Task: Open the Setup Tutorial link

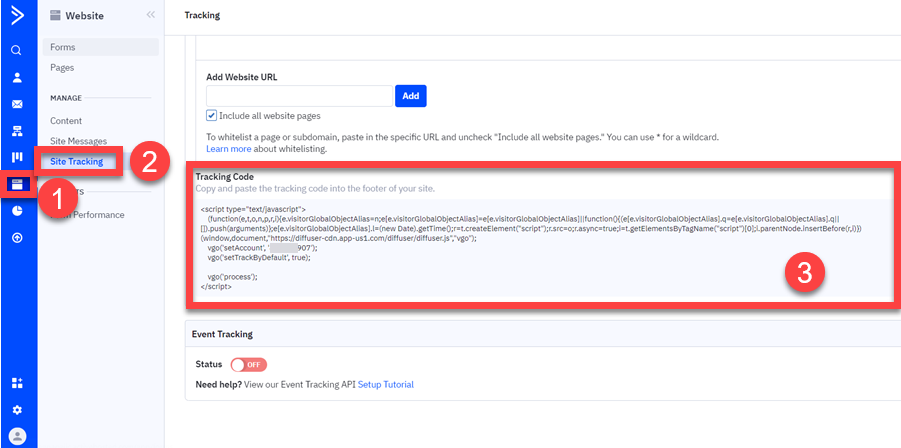Action: (x=386, y=384)
